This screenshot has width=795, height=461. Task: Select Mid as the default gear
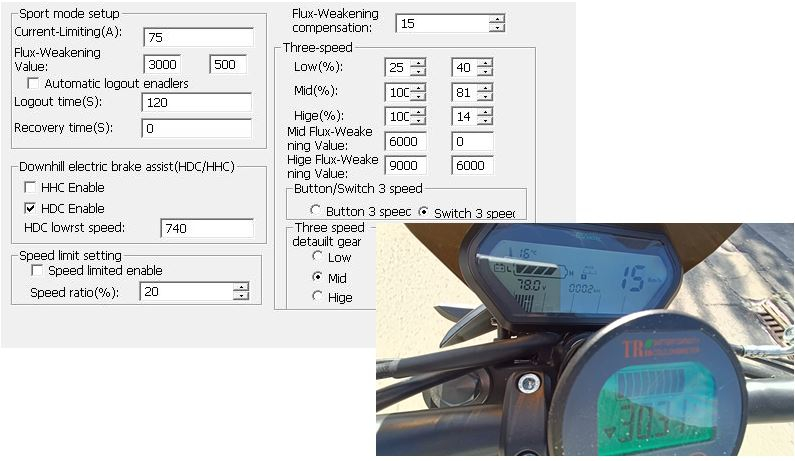click(x=318, y=277)
